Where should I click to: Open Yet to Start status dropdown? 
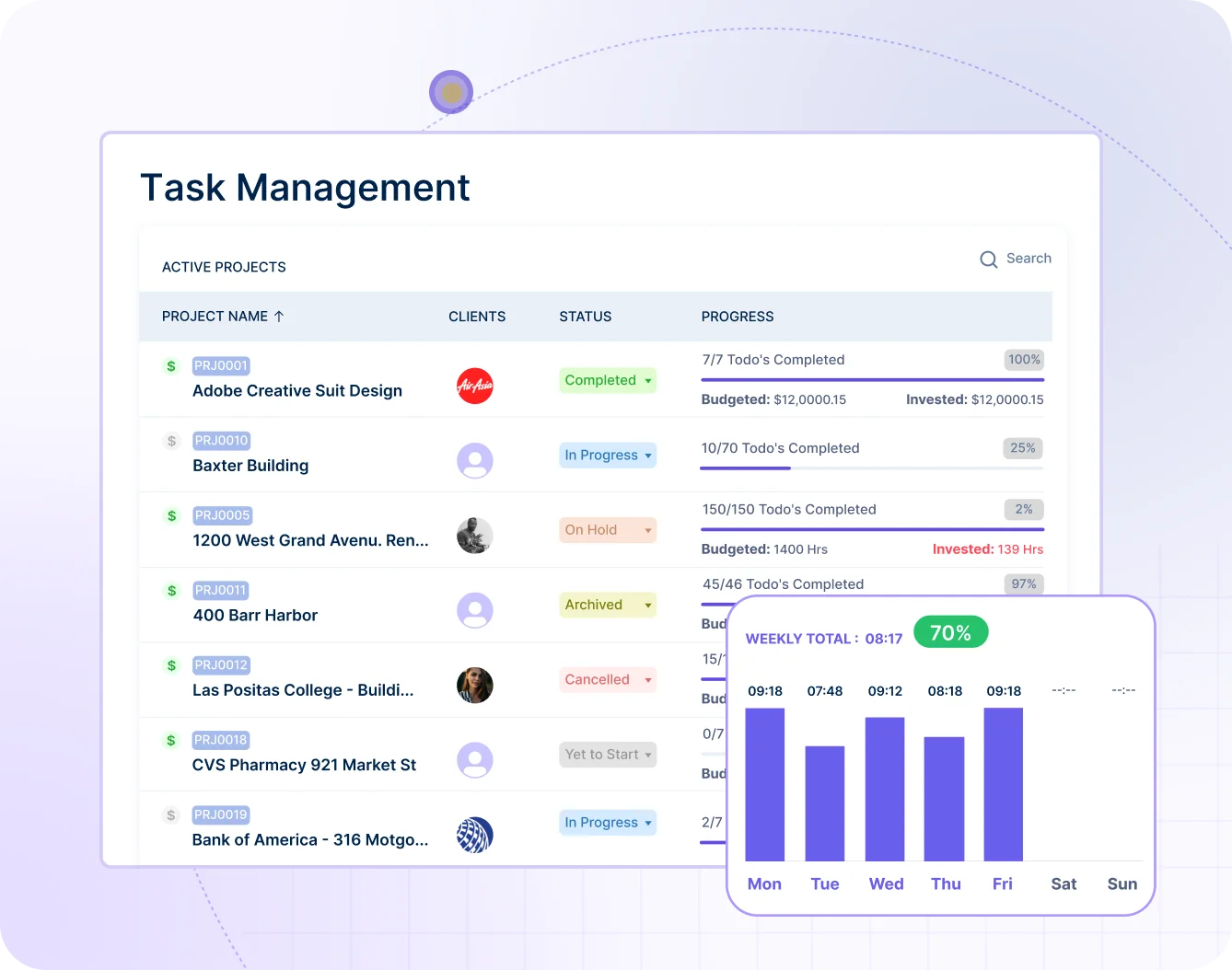click(608, 755)
